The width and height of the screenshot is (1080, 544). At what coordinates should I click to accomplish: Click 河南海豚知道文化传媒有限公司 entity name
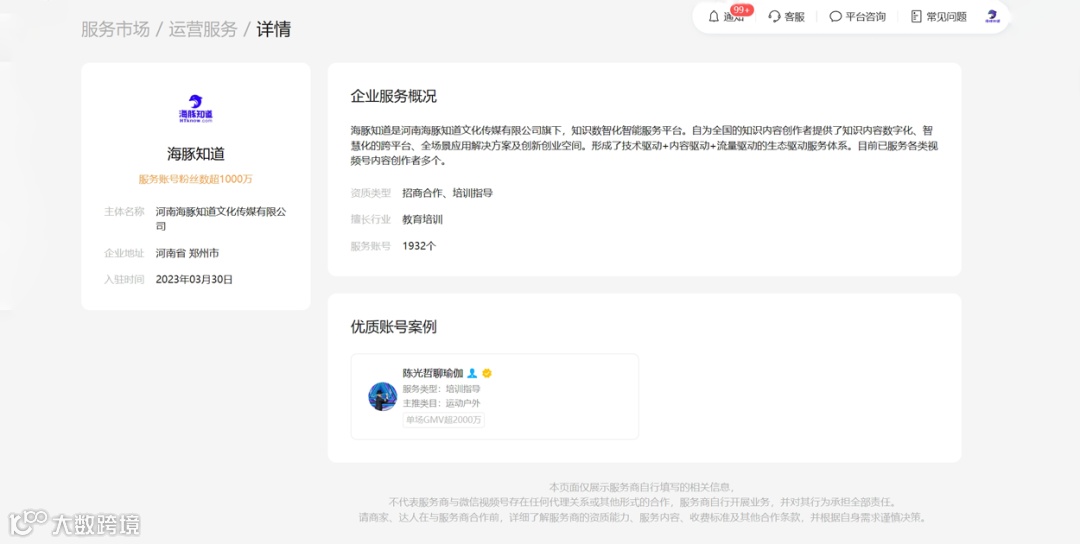[221, 219]
